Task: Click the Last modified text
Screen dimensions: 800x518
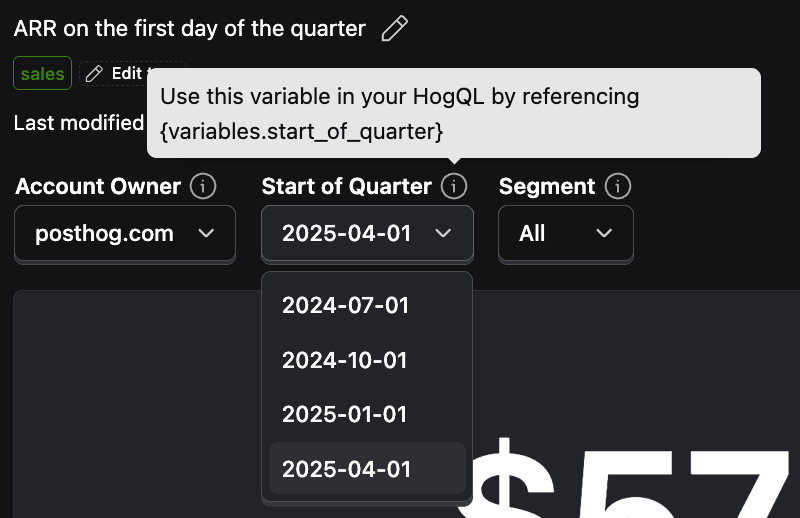Action: click(x=79, y=123)
